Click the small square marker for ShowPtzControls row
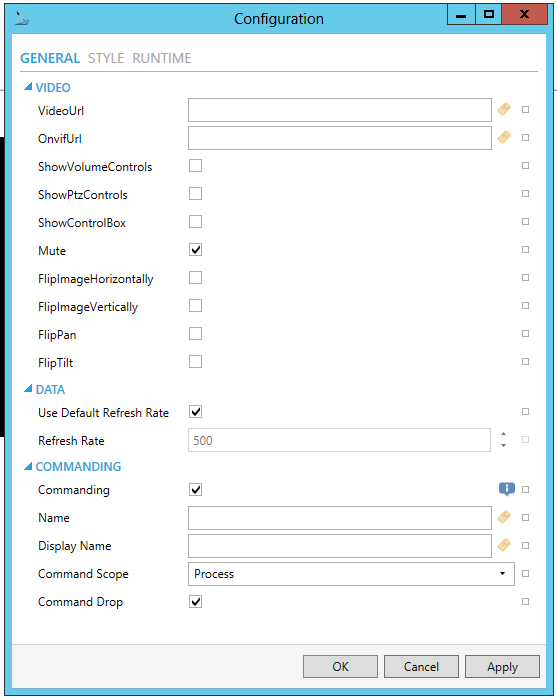This screenshot has height=700, width=557. pyautogui.click(x=525, y=194)
